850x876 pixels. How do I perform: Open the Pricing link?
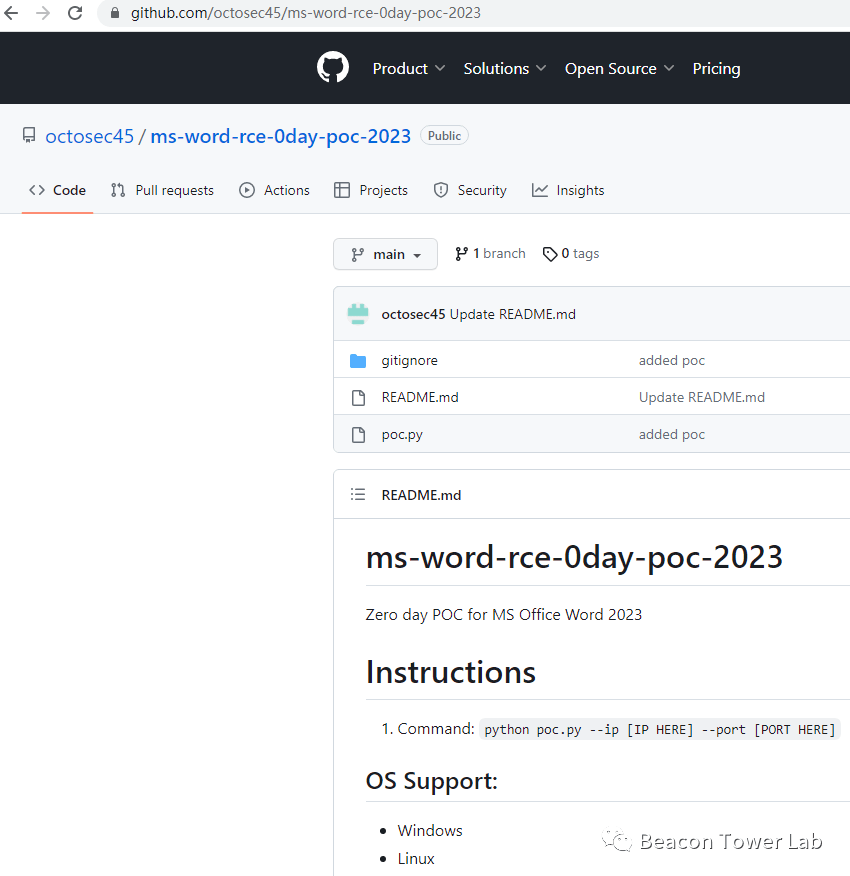pyautogui.click(x=716, y=68)
